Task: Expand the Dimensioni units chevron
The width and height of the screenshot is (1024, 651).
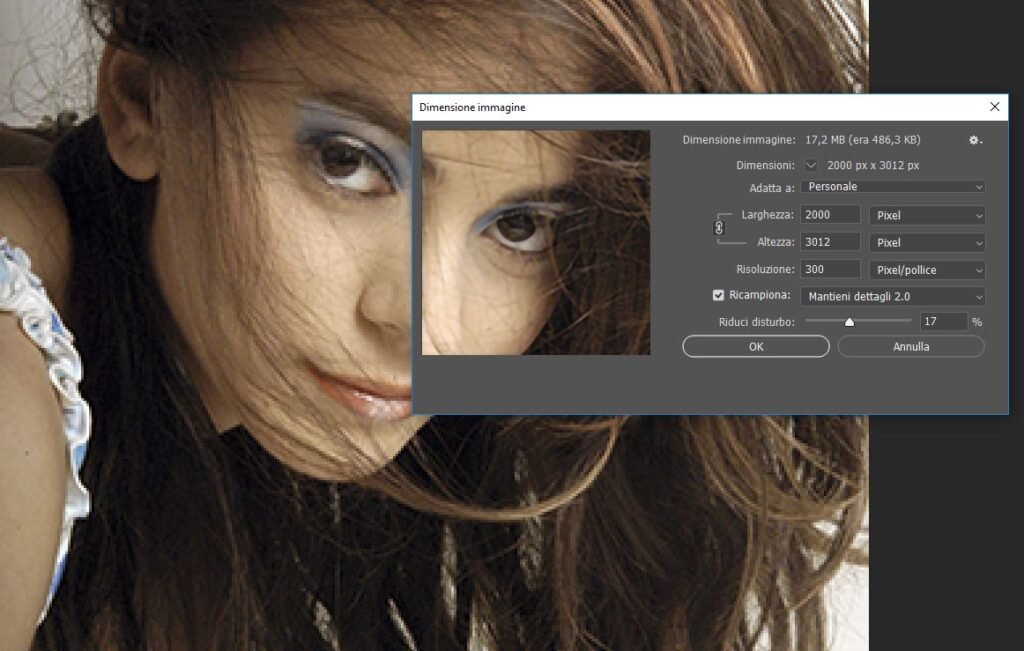Action: coord(810,165)
